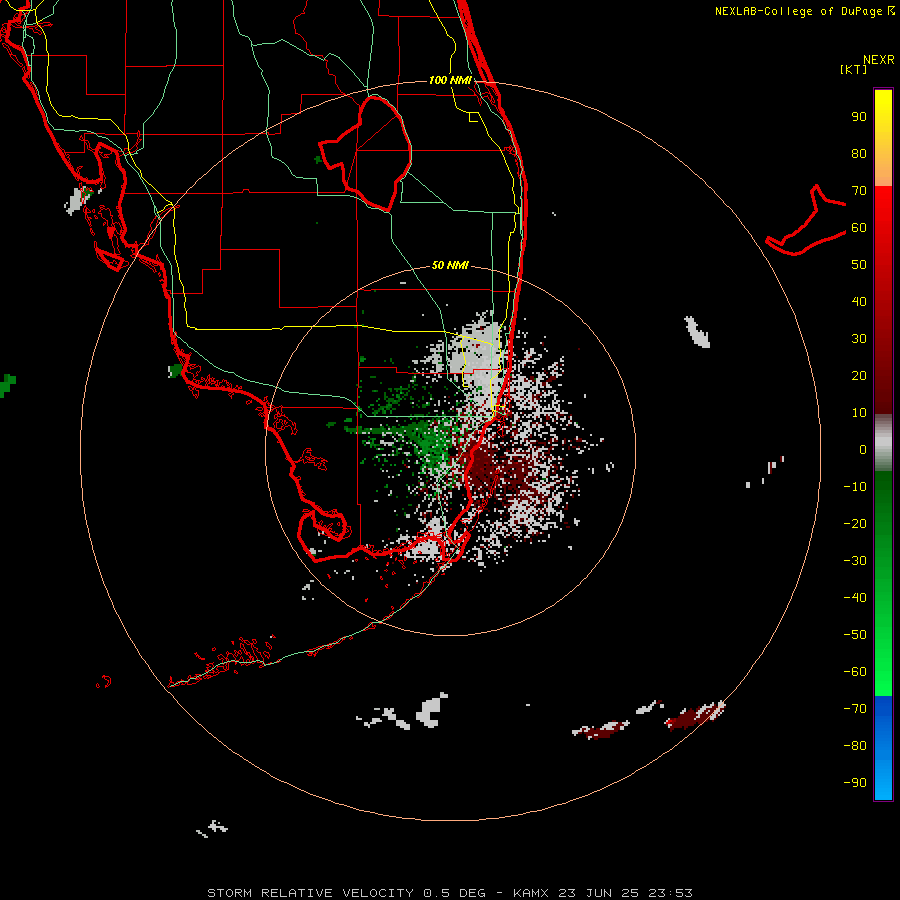Viewport: 900px width, 900px height.
Task: Click the -90 value on the color scale
Action: point(855,783)
